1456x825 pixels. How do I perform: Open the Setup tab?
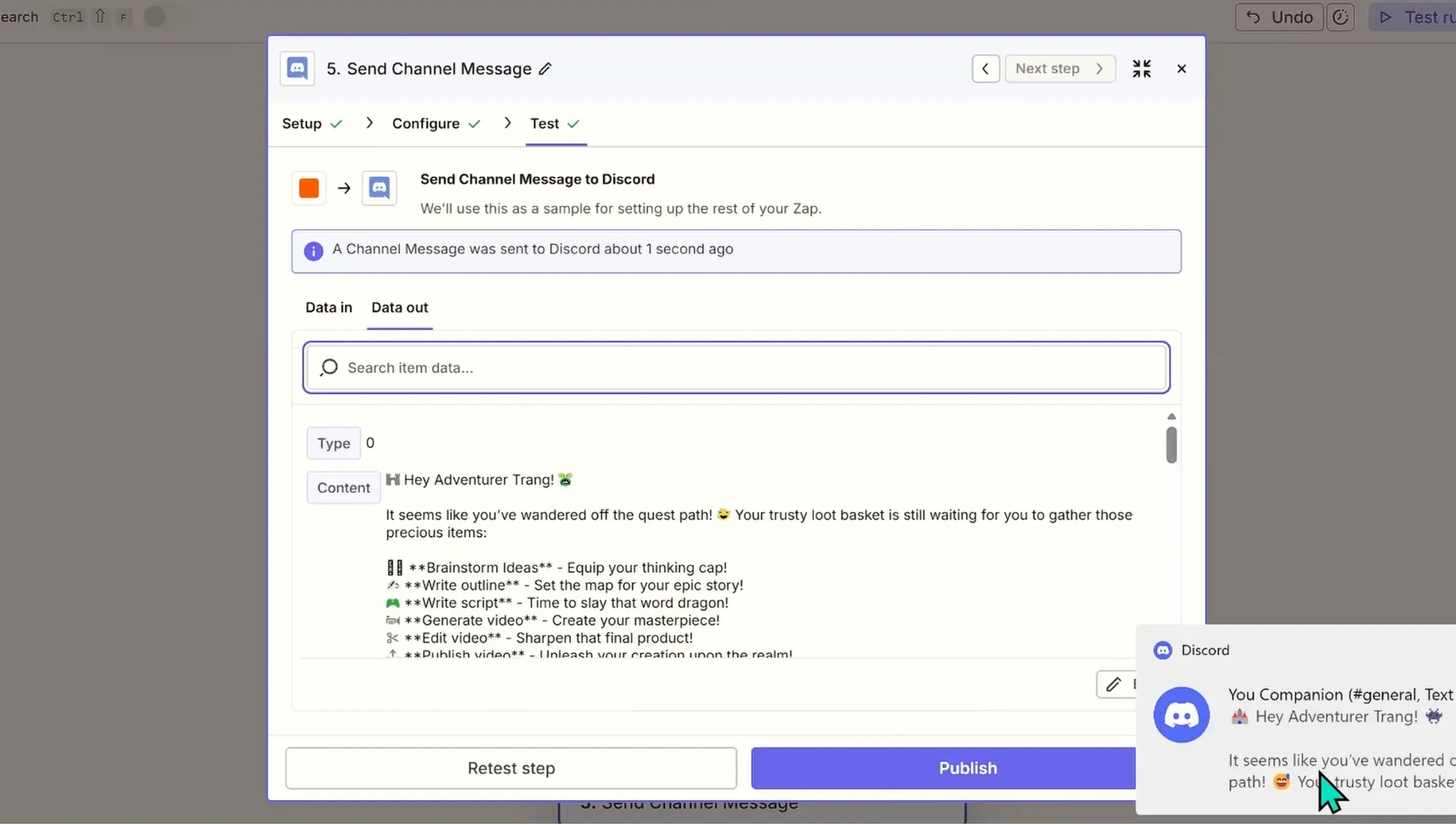point(312,124)
